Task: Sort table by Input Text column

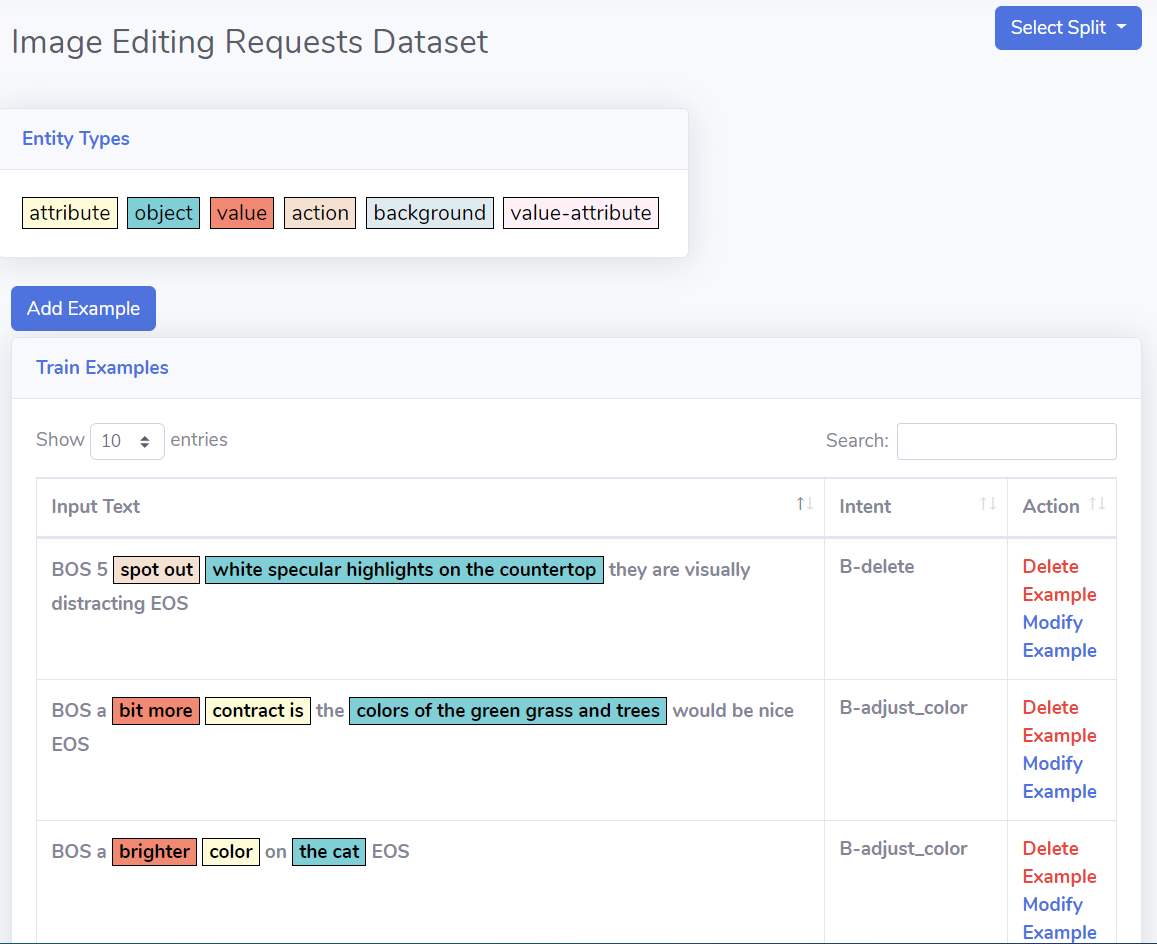Action: point(430,506)
